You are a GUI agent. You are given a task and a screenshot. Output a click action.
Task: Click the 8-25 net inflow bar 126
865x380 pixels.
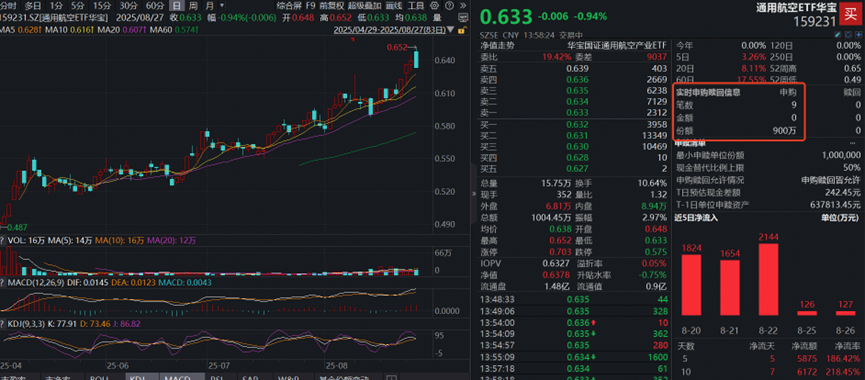(807, 313)
